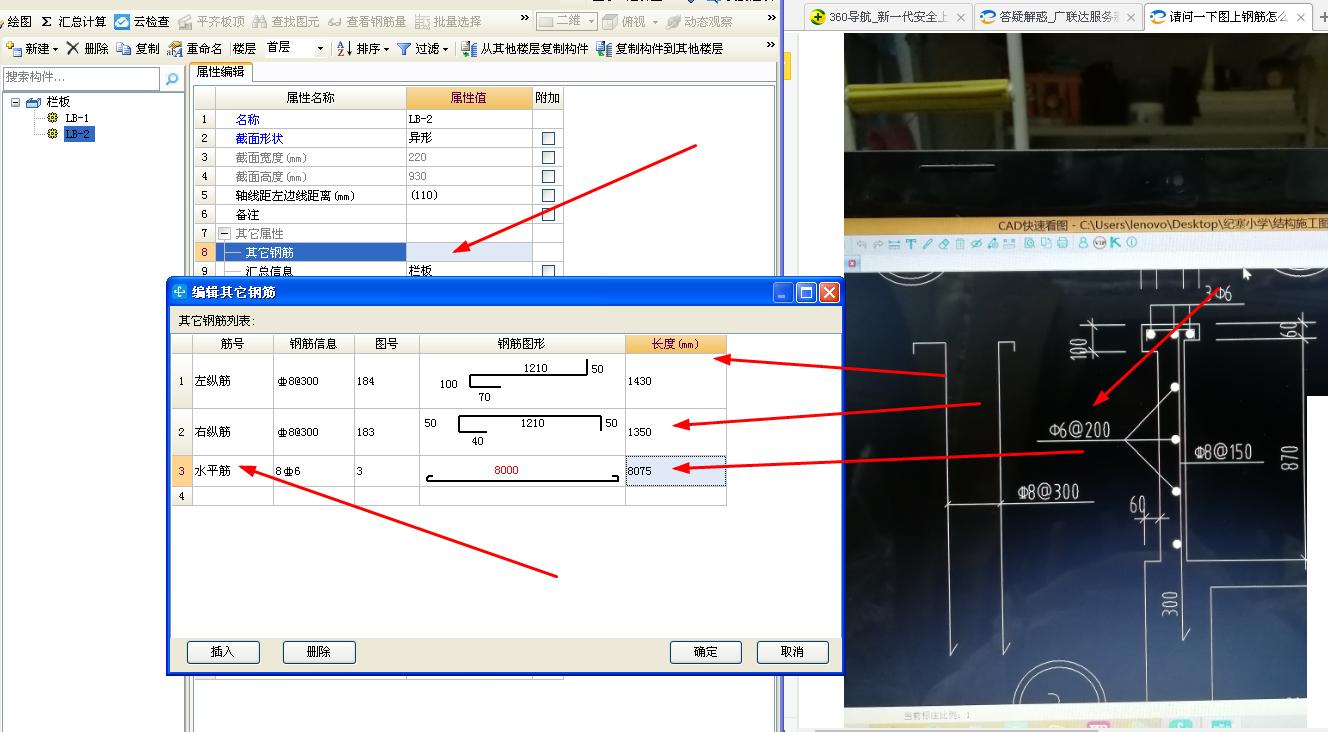1328x732 pixels.
Task: Switch to 请问一下图上钢筋 browser tab
Action: pyautogui.click(x=1227, y=17)
